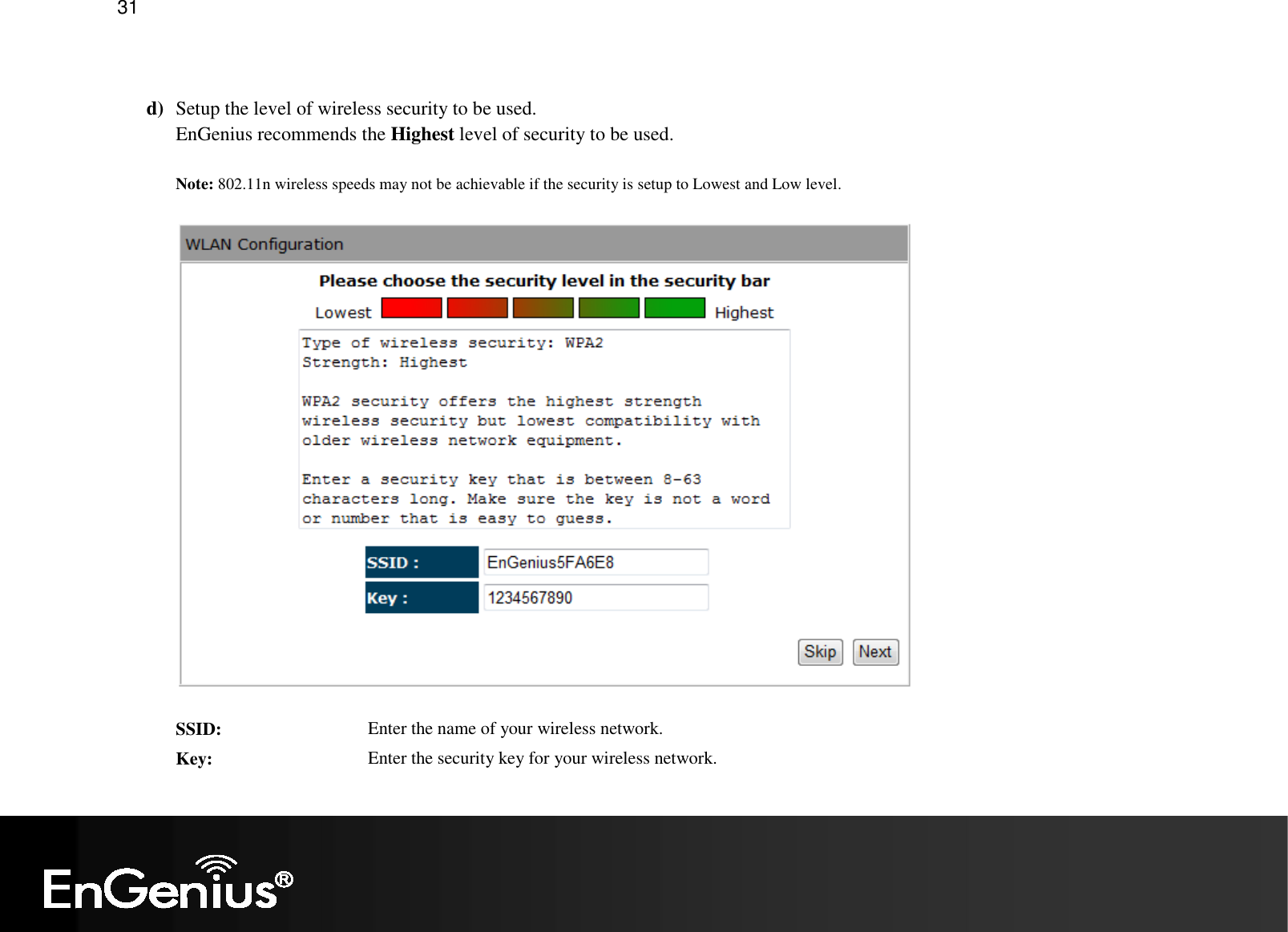Click 'Strength: Highest' text line
Viewport: 1288px width, 932px height.
pyautogui.click(x=385, y=362)
